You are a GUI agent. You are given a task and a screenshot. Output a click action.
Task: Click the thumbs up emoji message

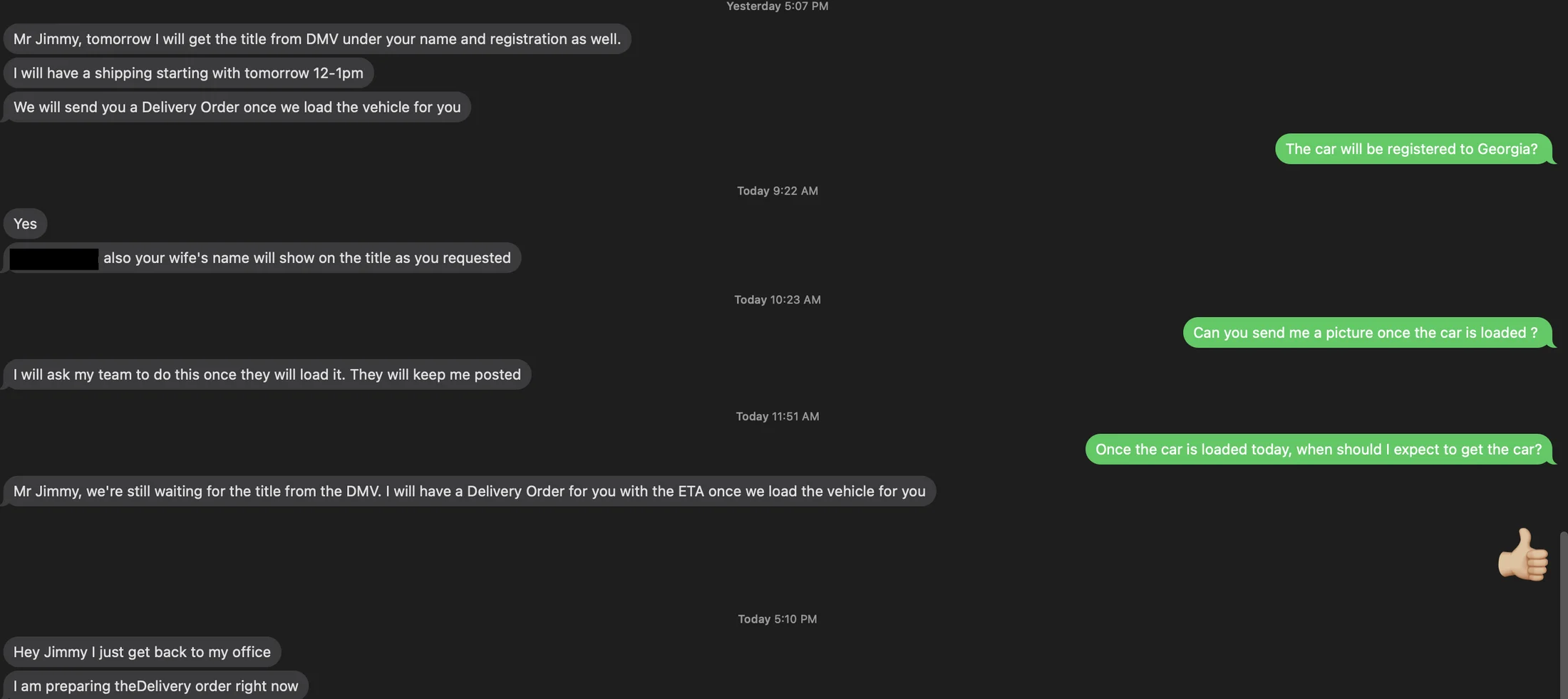point(1523,554)
